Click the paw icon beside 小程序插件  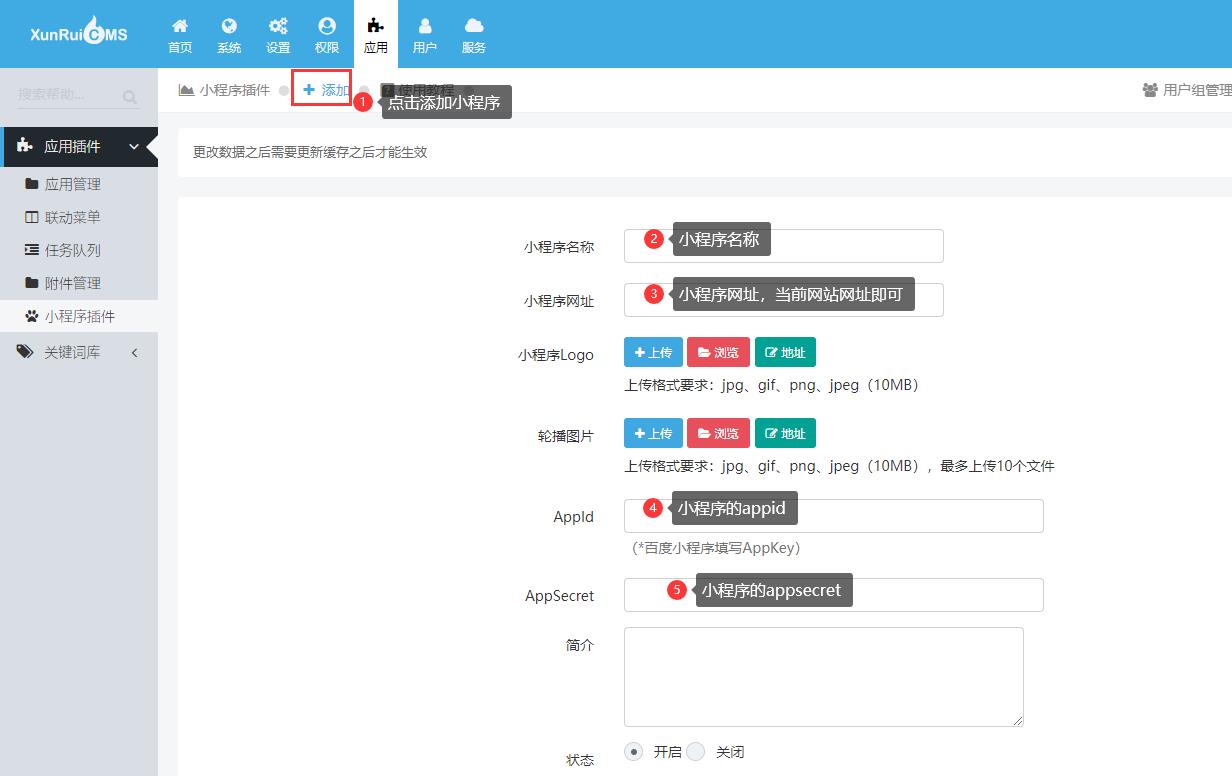pos(32,316)
